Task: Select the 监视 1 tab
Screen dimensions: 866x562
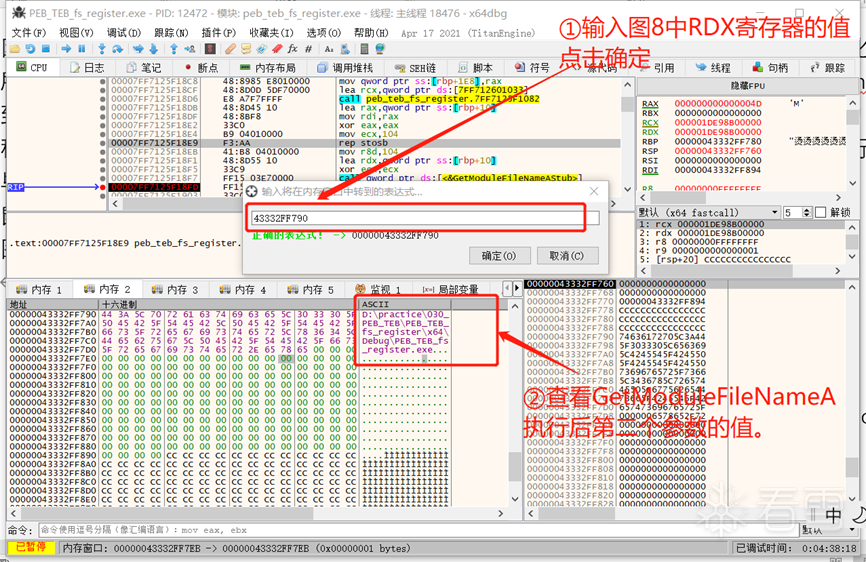Action: coord(378,289)
